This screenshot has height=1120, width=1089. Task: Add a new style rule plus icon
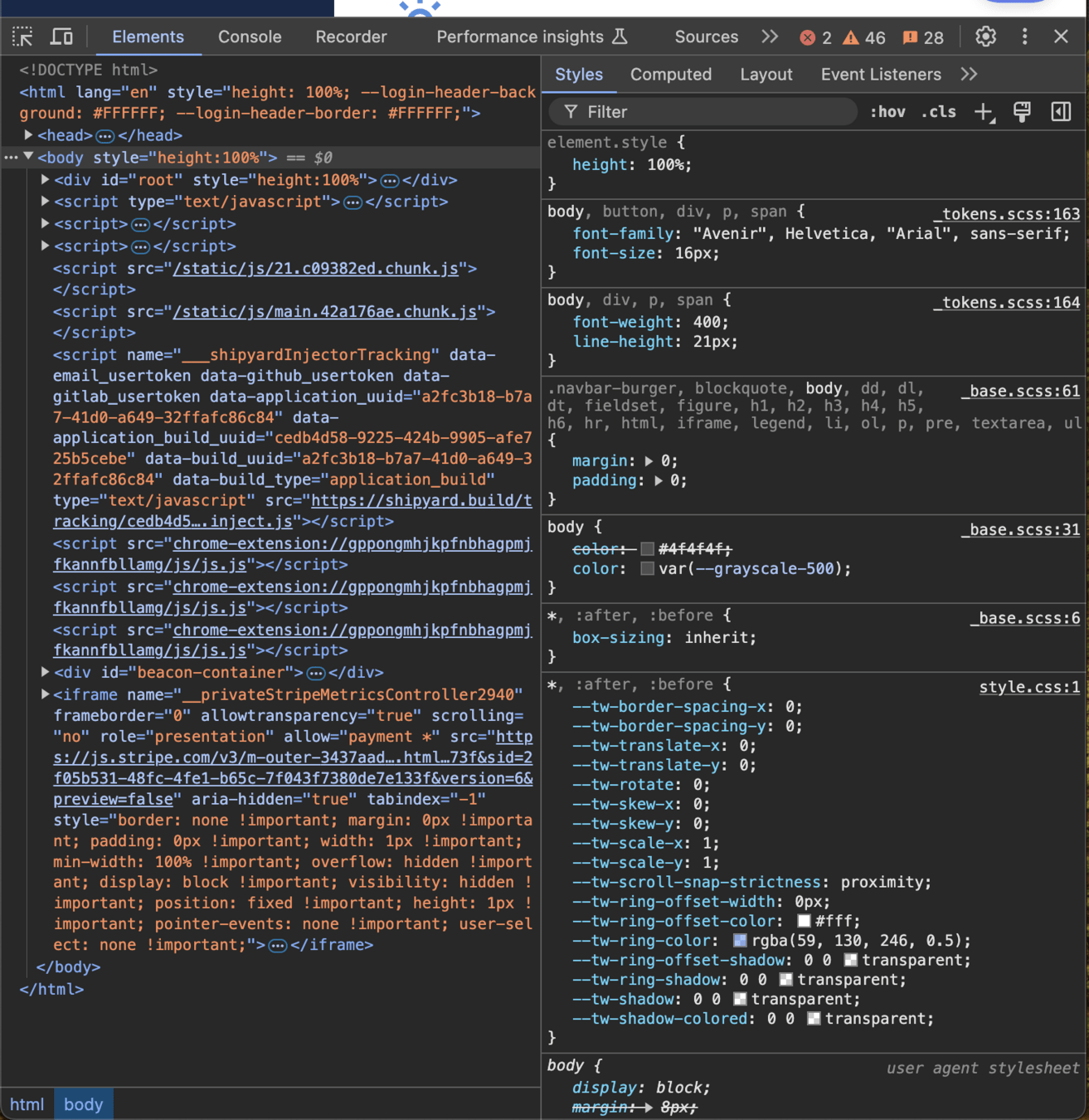click(984, 112)
